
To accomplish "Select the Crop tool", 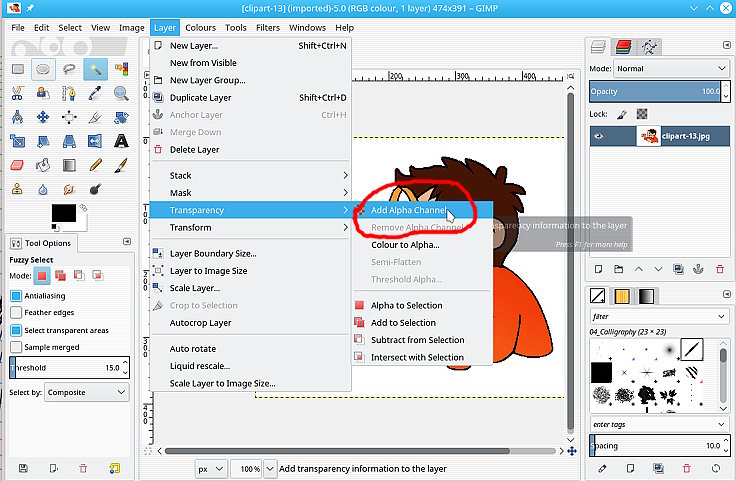I will click(x=95, y=116).
